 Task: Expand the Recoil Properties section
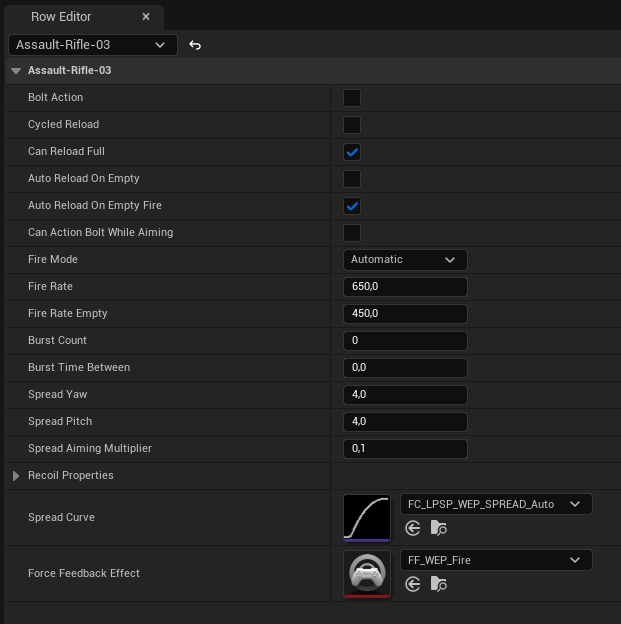tap(16, 476)
